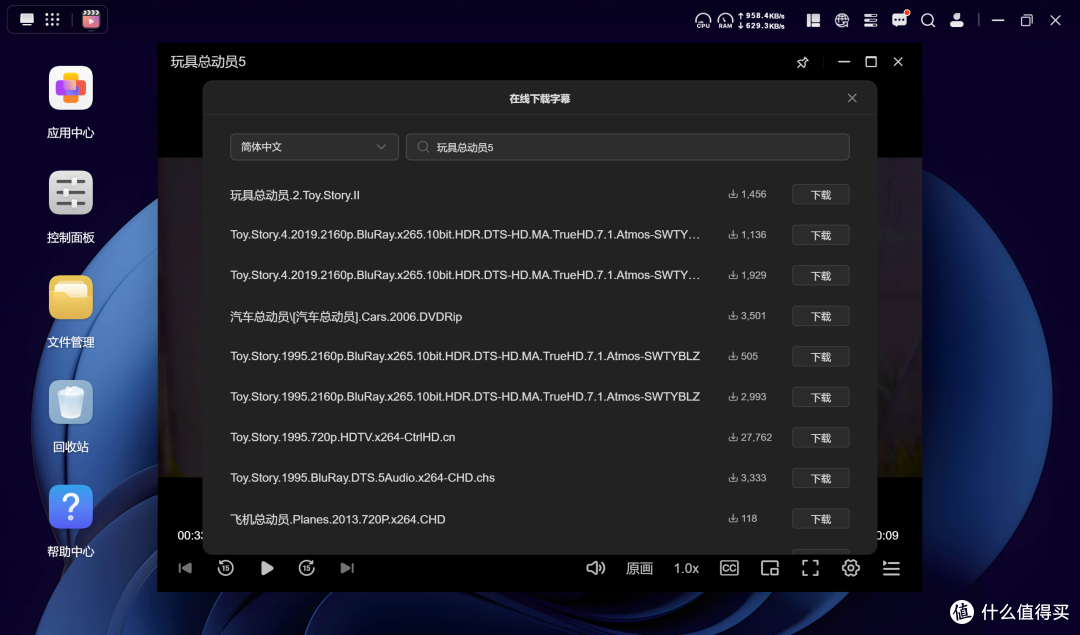Open the user account icon
Screen dimensions: 1080x635
[957, 21]
